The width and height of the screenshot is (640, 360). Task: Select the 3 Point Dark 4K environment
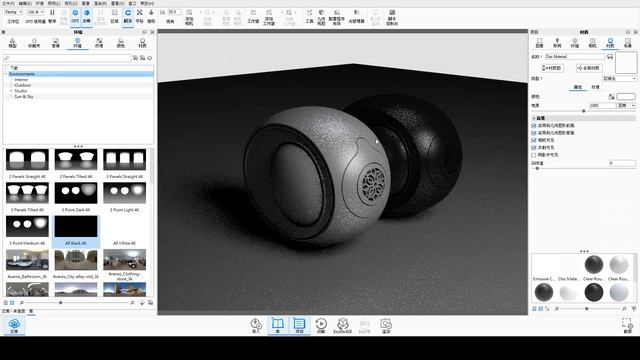click(x=76, y=197)
